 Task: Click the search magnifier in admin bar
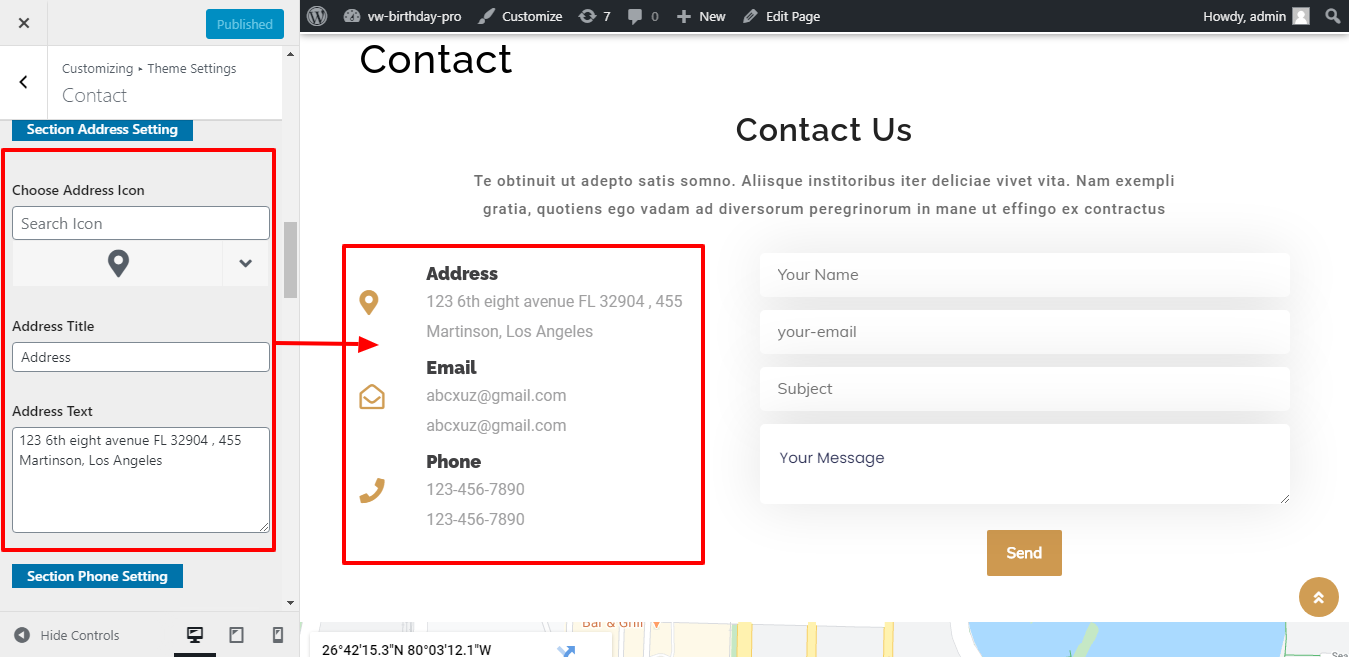1332,16
